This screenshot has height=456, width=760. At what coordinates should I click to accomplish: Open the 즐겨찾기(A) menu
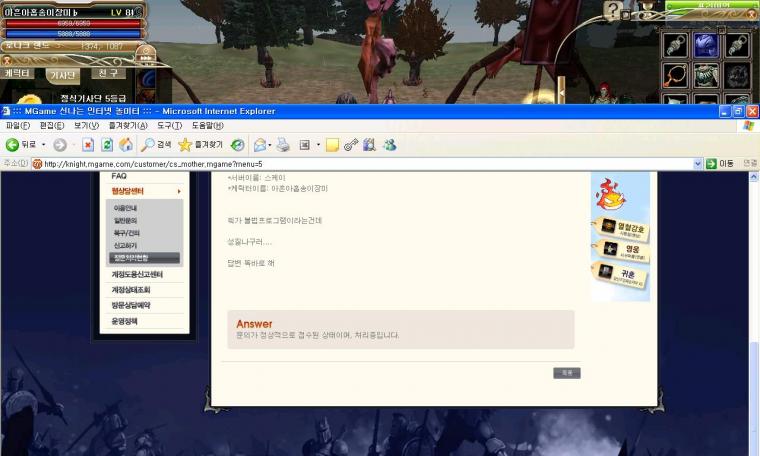(x=128, y=126)
